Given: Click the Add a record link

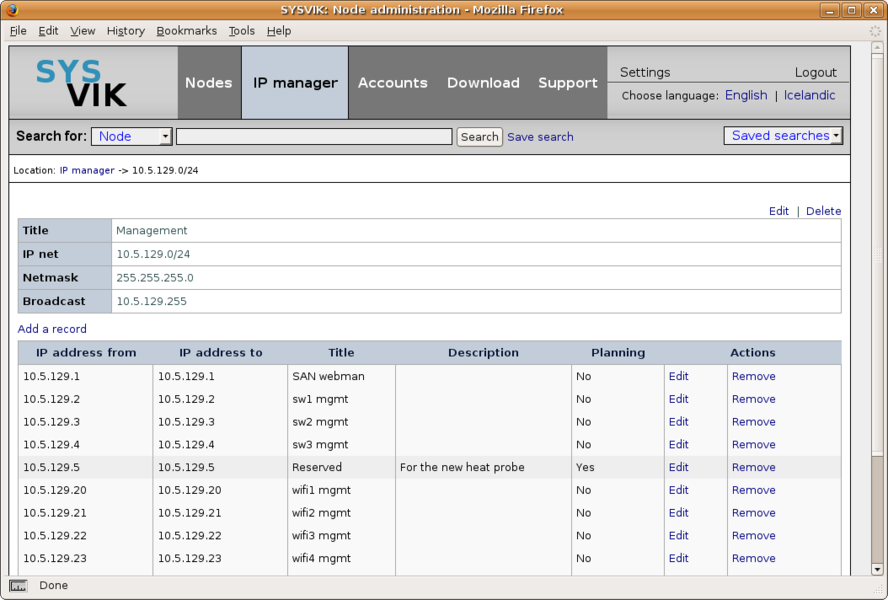Looking at the screenshot, I should (x=52, y=329).
